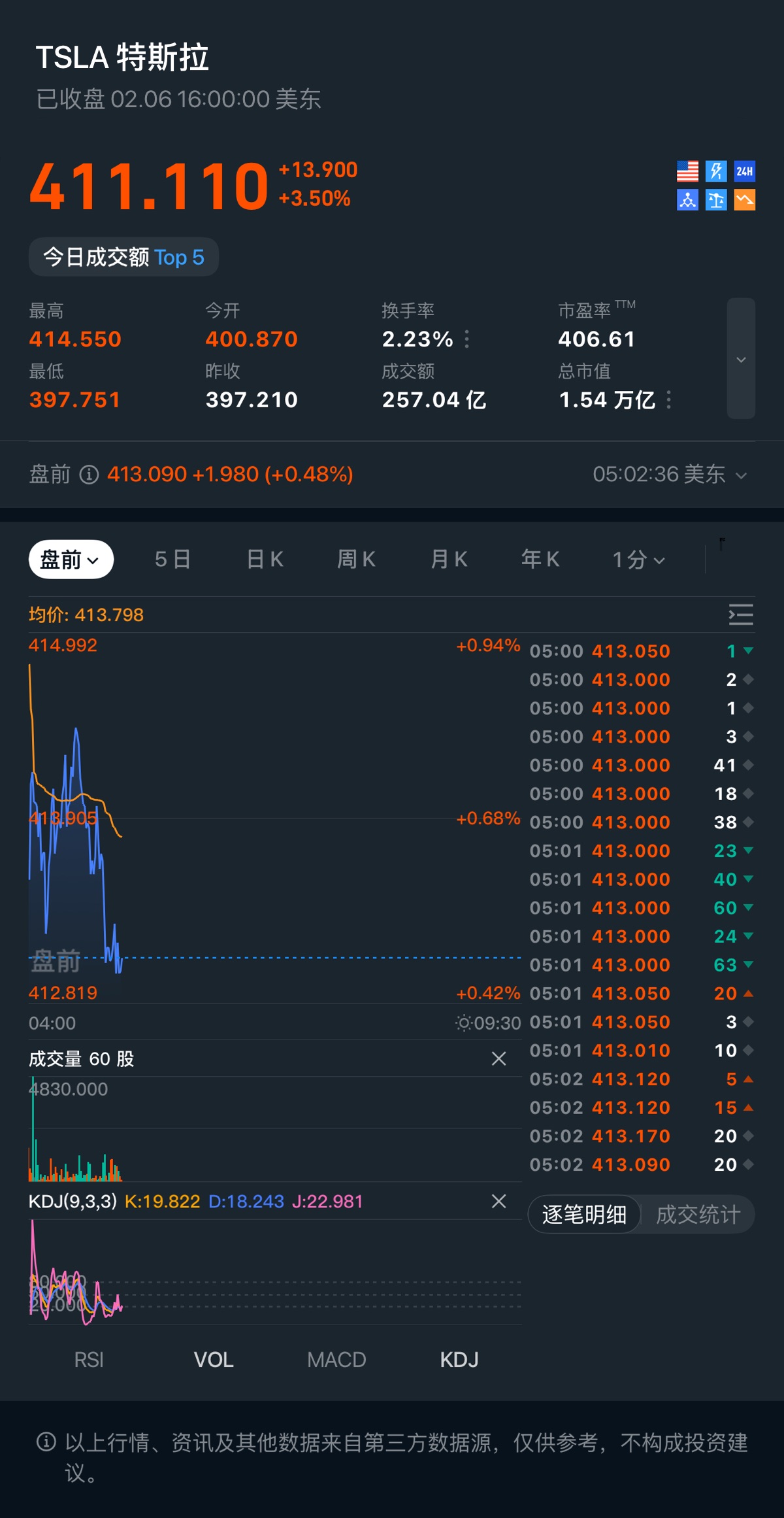The height and width of the screenshot is (1518, 784).
Task: Toggle the MACD indicator
Action: [x=336, y=1360]
